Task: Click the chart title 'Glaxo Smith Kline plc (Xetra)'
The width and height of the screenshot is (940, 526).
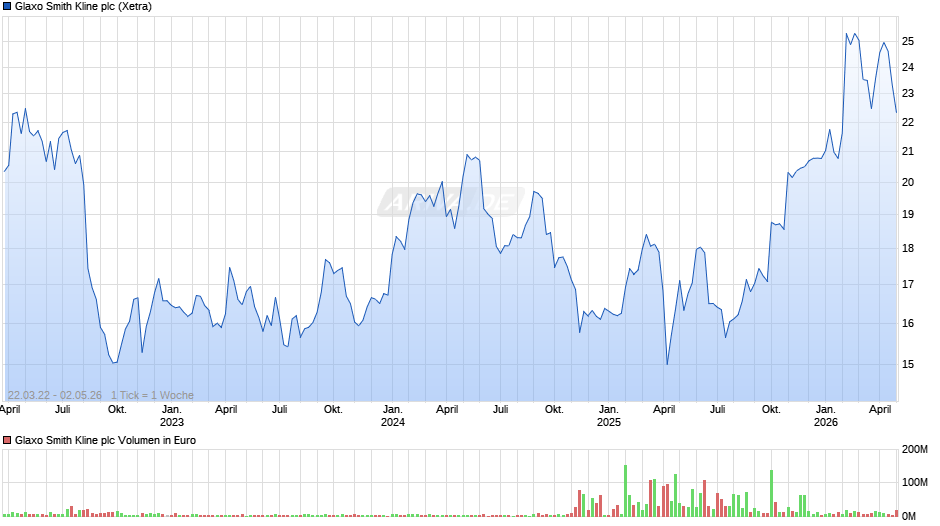Action: (x=83, y=7)
